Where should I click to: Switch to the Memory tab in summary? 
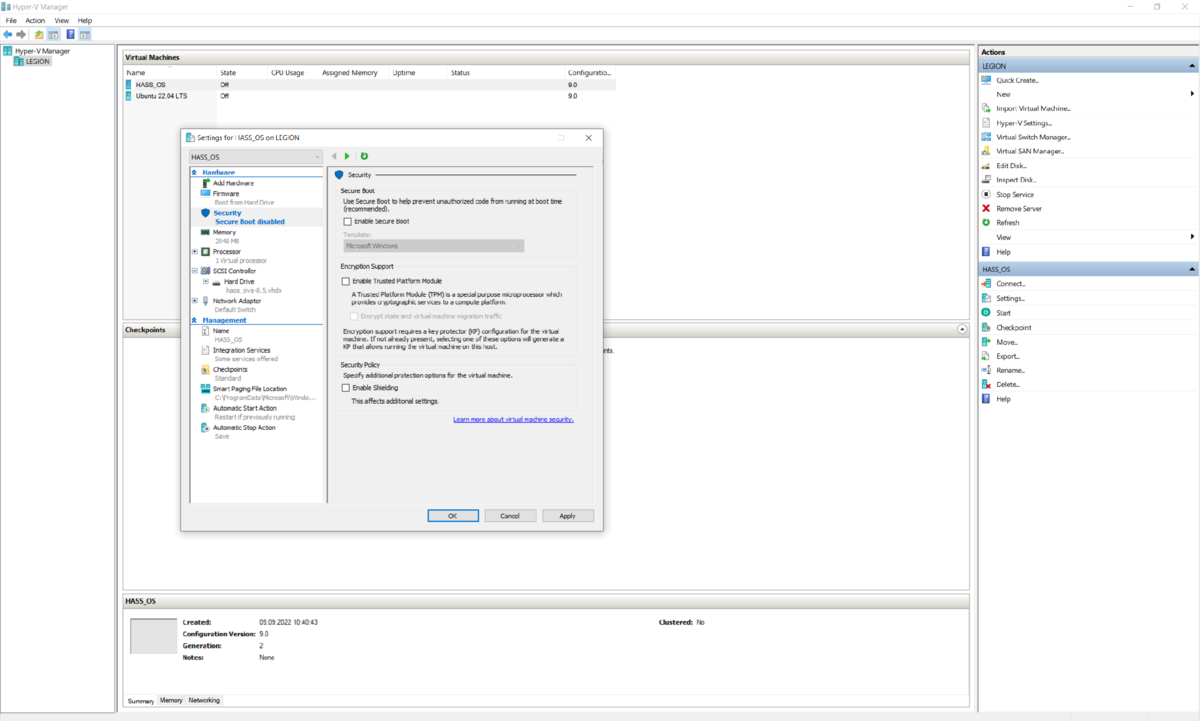[x=170, y=700]
